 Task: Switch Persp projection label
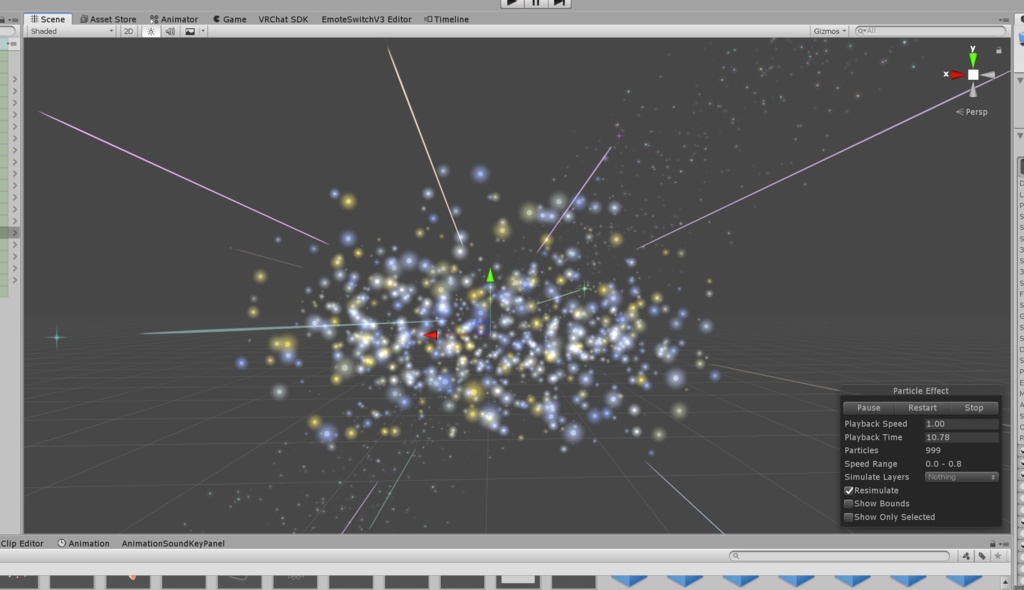tap(972, 112)
